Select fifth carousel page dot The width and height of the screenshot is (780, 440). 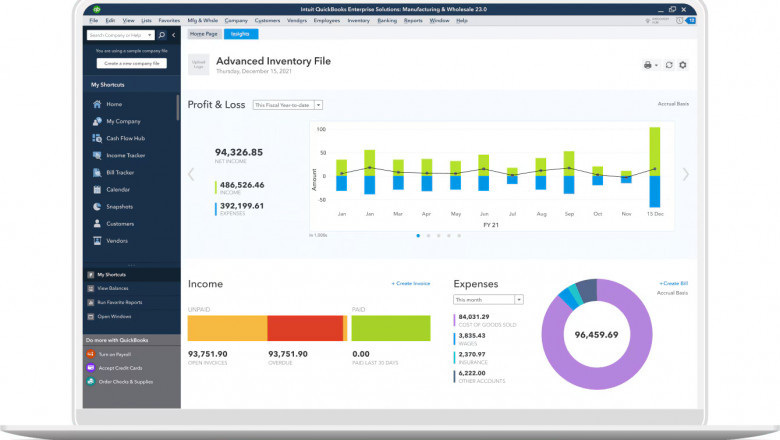click(x=459, y=236)
